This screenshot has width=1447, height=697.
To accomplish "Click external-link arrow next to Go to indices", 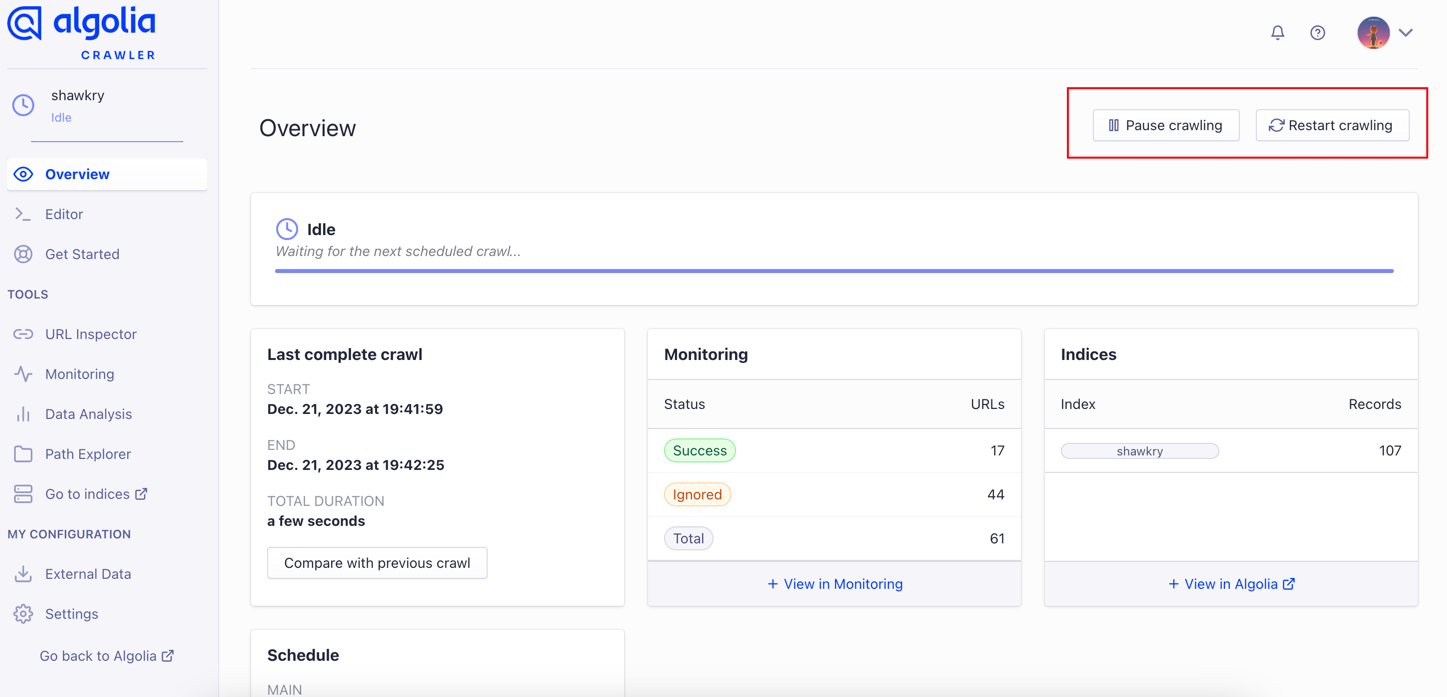I will 141,493.
